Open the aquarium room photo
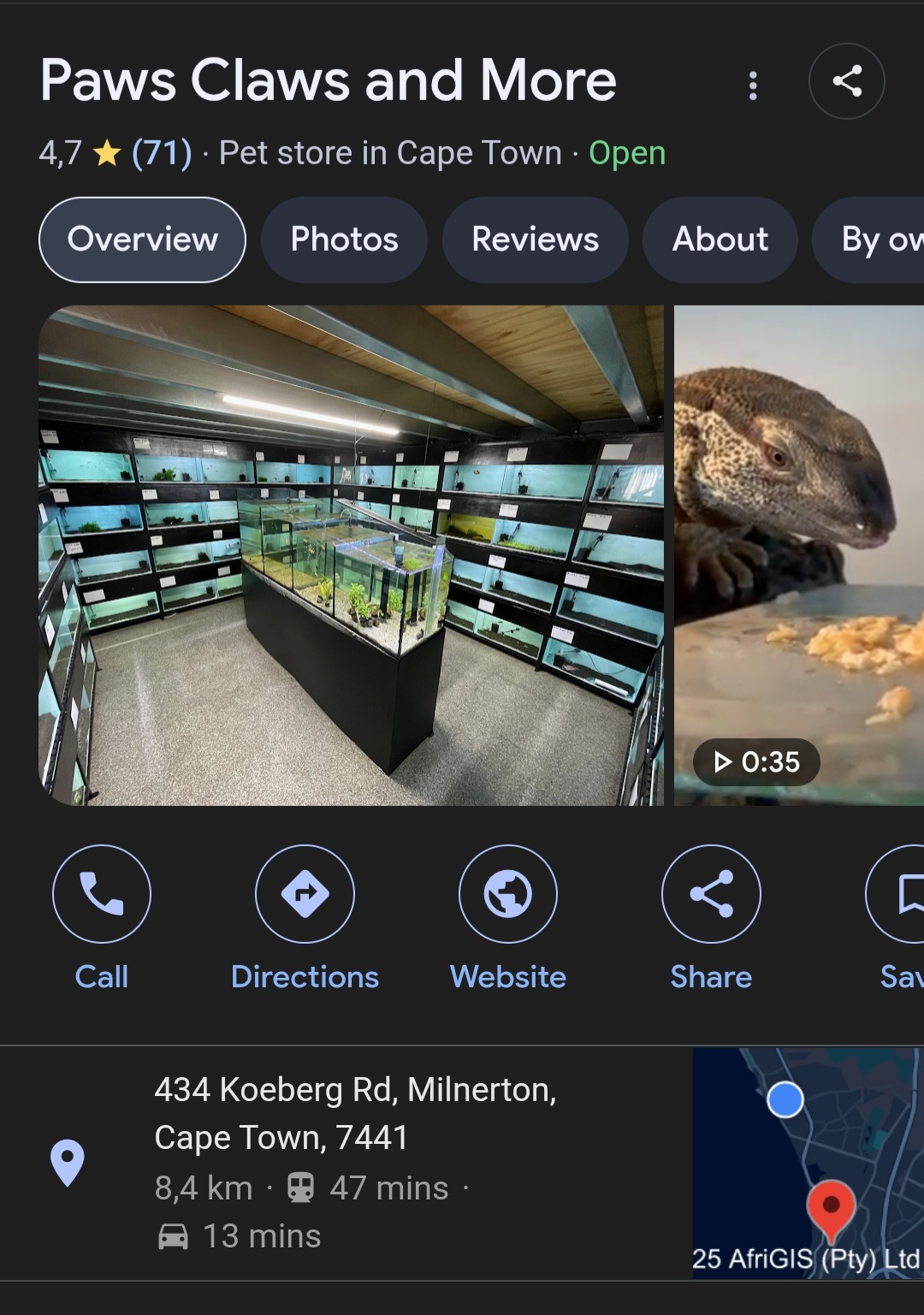This screenshot has height=1315, width=924. click(x=351, y=555)
